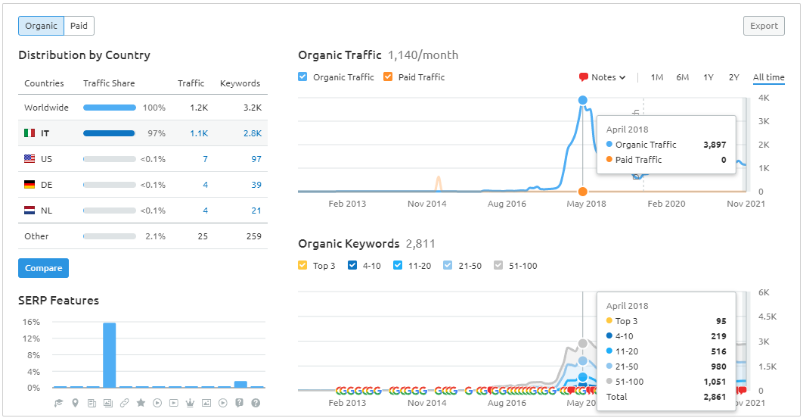The width and height of the screenshot is (803, 418).
Task: Click the red Notes flag icon
Action: click(x=583, y=77)
